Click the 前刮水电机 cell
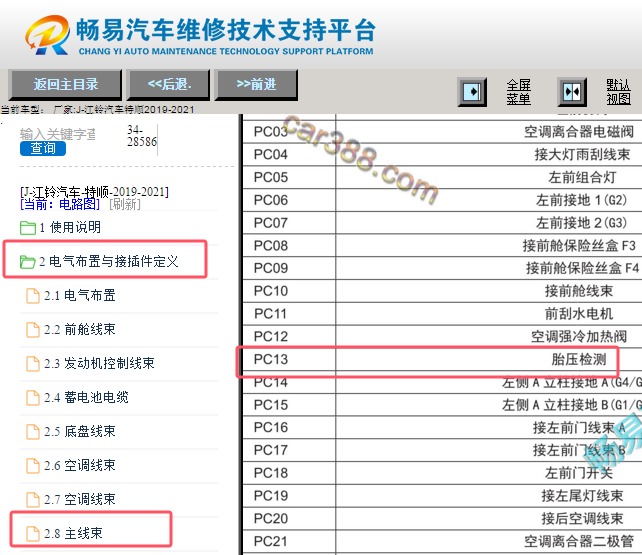 579,314
